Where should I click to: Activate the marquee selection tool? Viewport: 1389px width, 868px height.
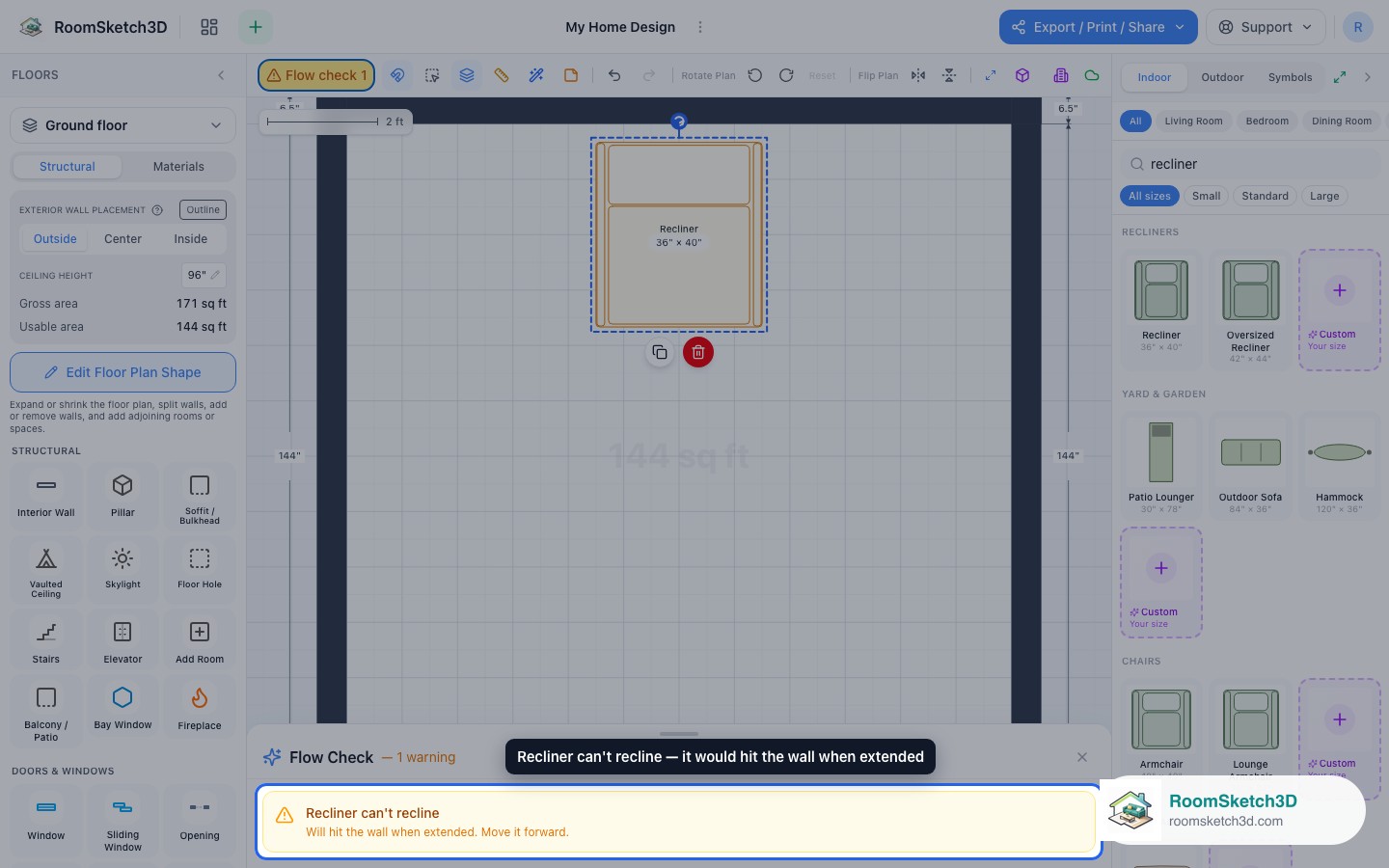(x=432, y=75)
